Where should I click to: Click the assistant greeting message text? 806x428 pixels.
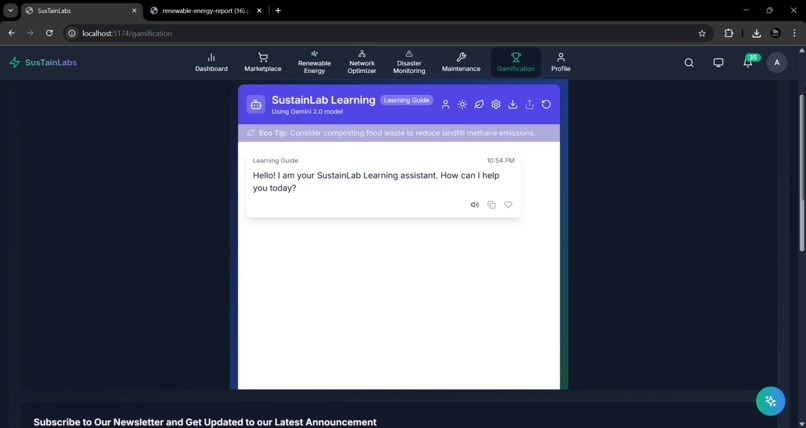pyautogui.click(x=376, y=181)
